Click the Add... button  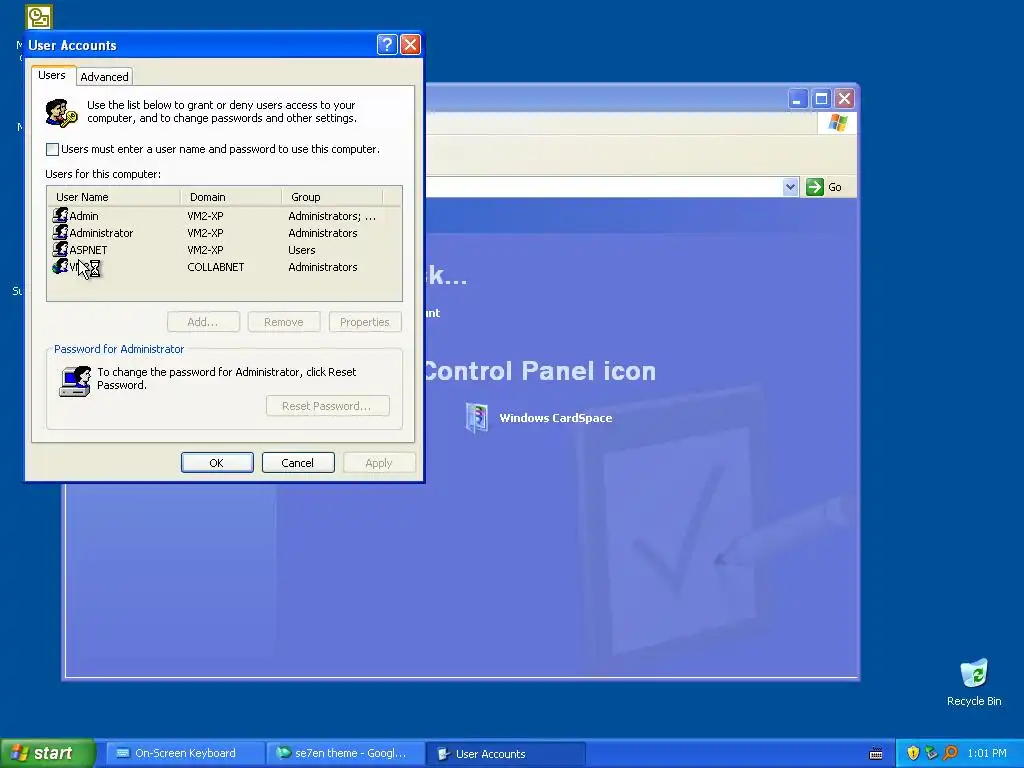[x=203, y=322]
